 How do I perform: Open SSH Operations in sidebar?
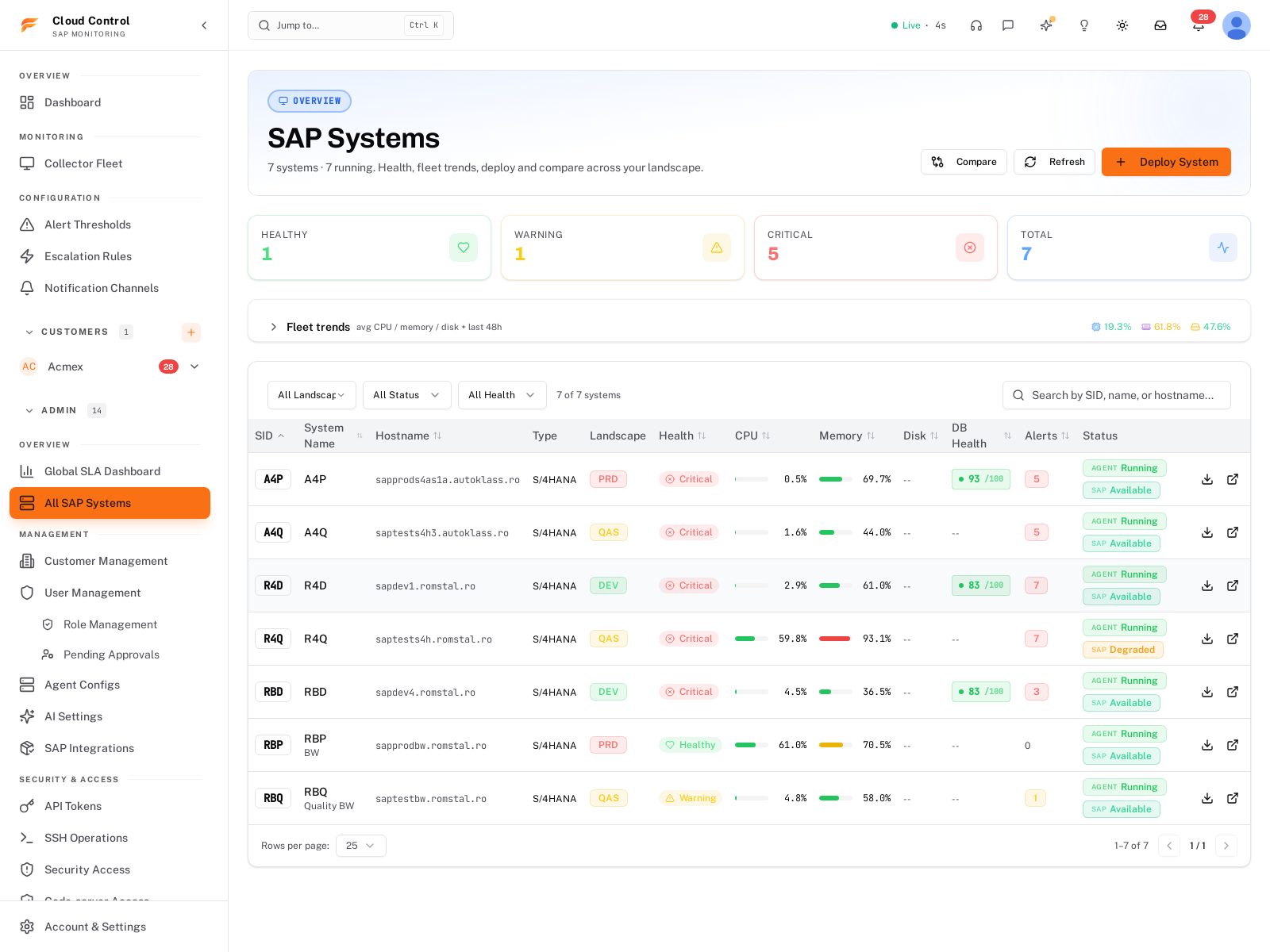click(x=110, y=838)
